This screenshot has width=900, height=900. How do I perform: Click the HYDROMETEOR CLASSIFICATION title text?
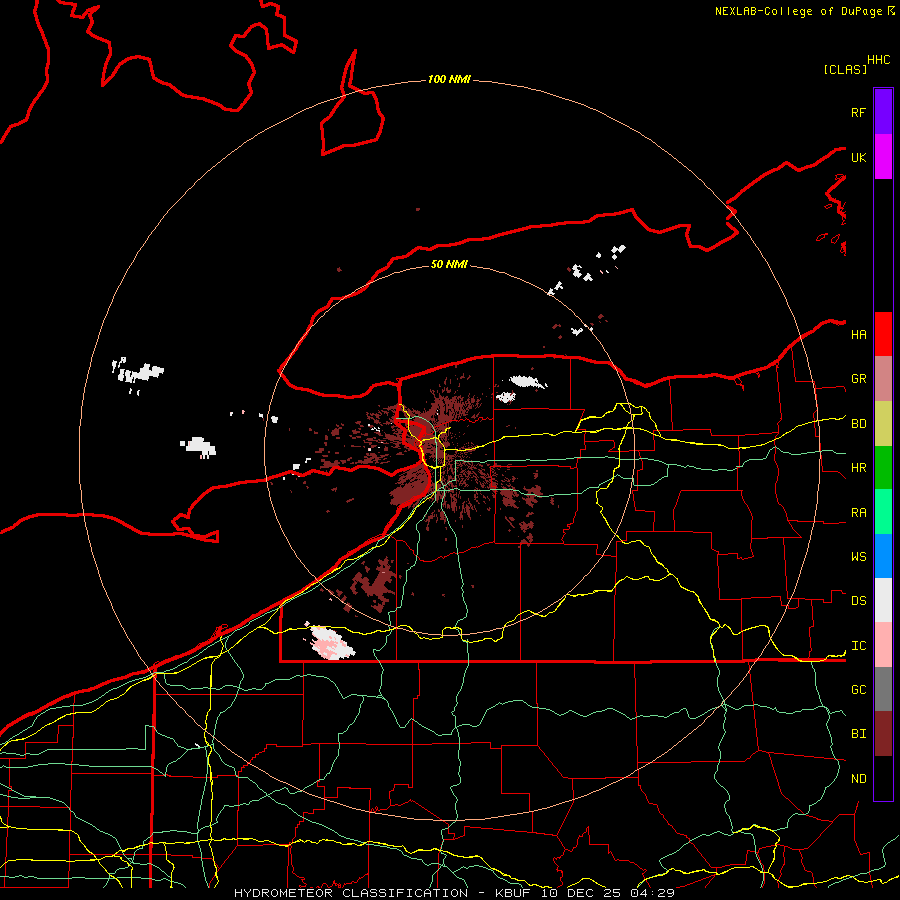(351, 893)
